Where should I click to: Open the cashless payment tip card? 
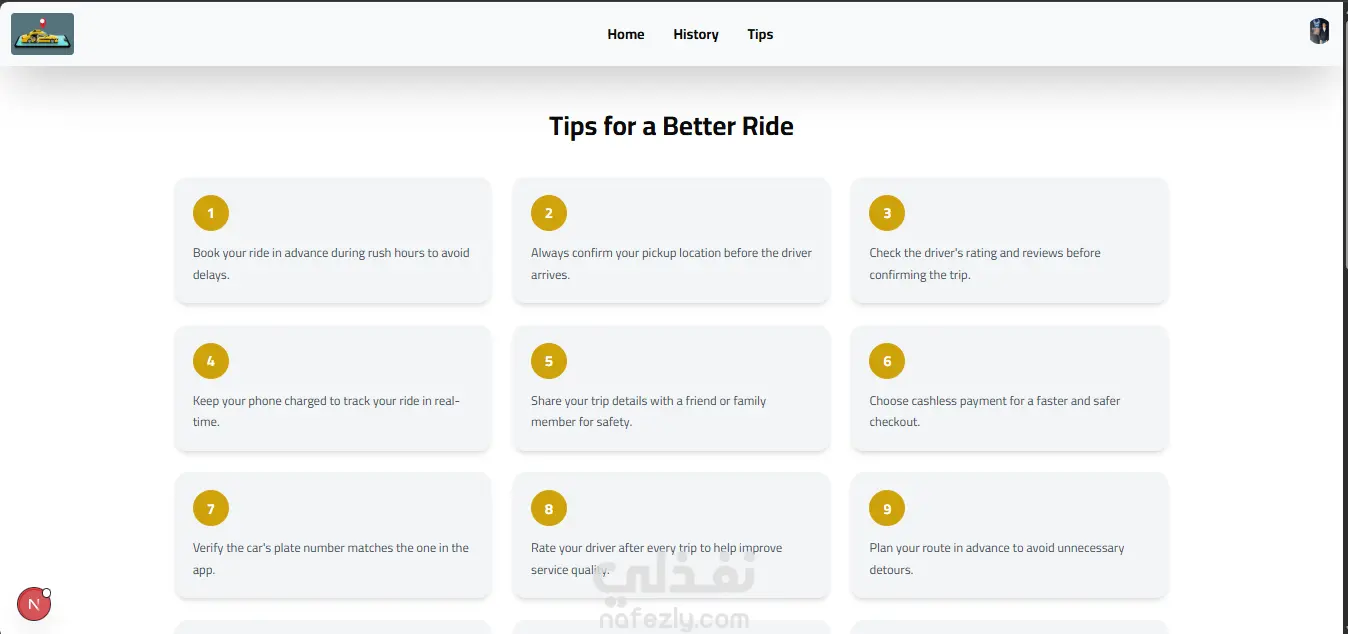pos(1009,388)
